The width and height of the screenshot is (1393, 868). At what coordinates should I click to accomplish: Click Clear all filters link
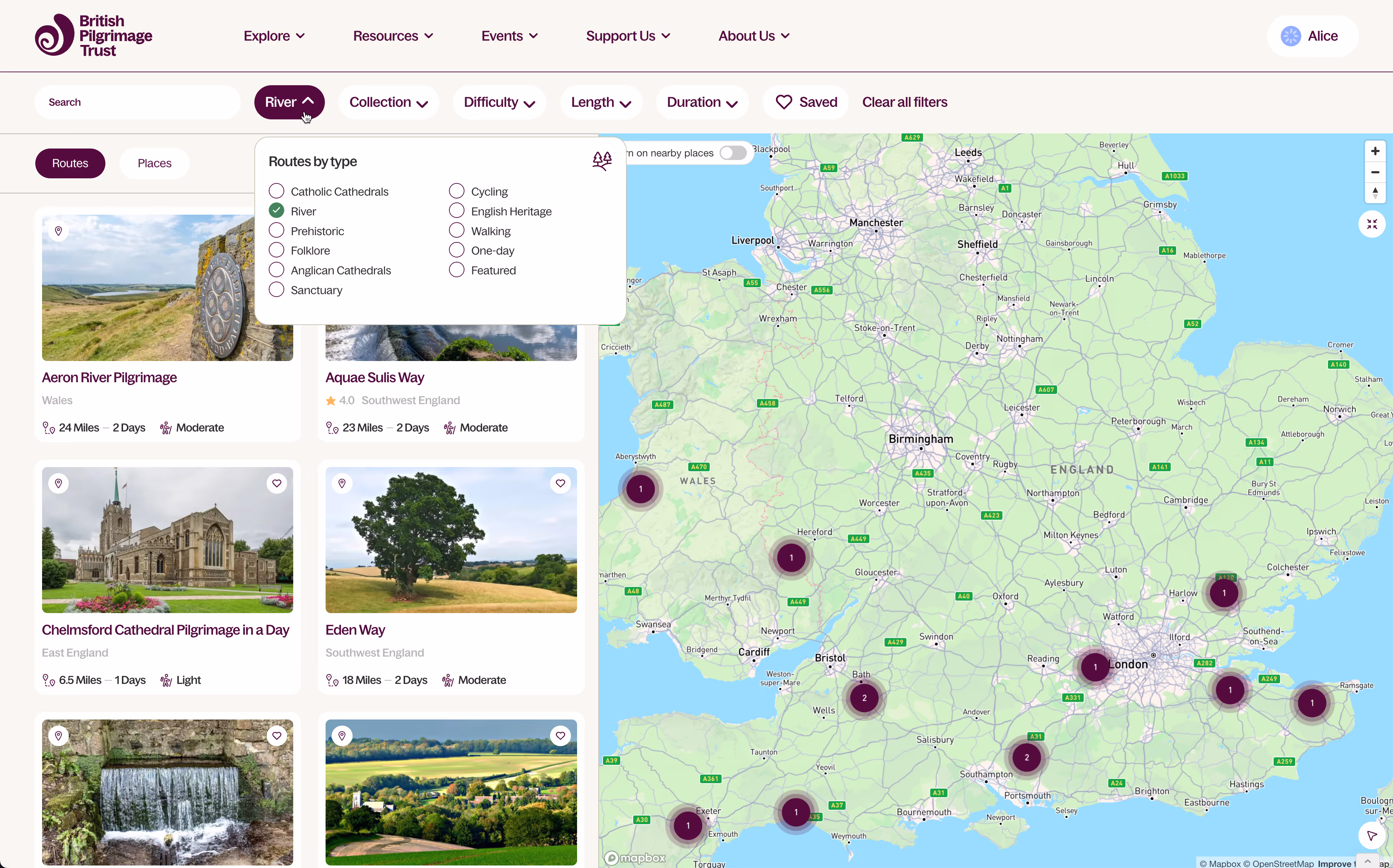[904, 102]
